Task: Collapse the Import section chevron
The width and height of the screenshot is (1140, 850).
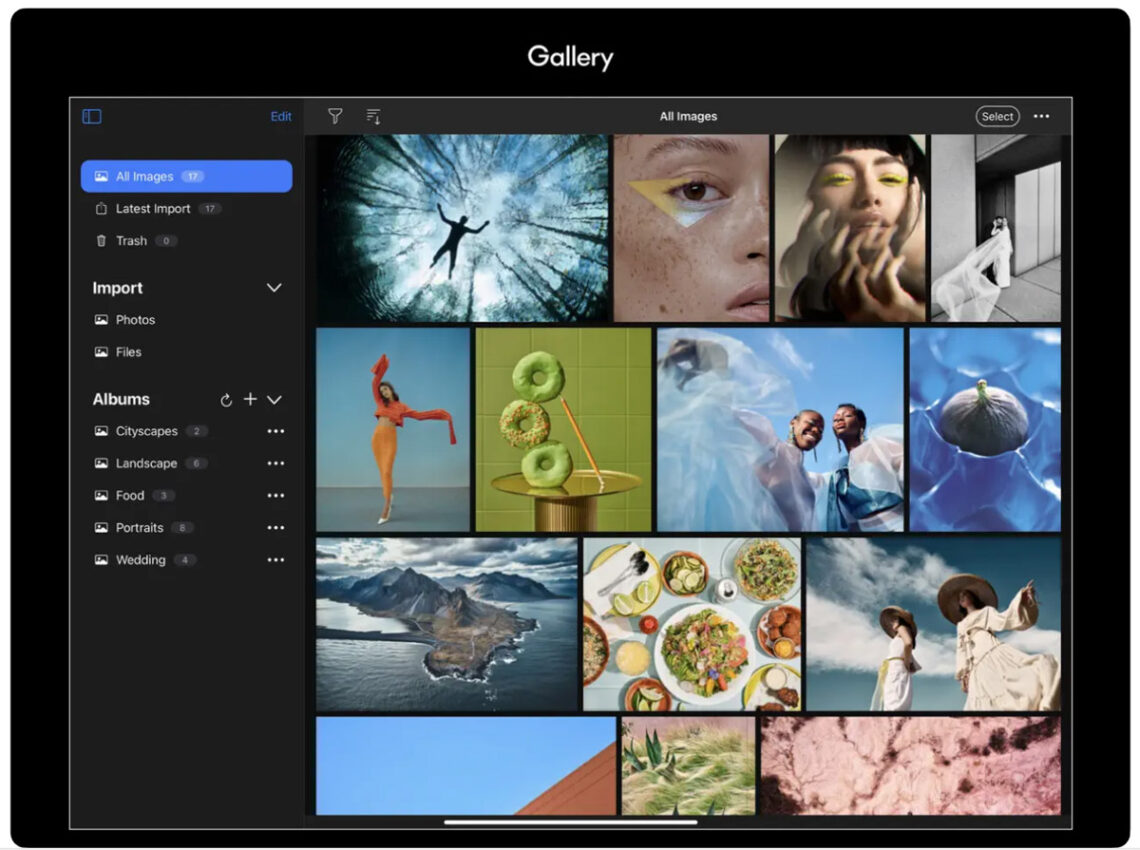Action: 274,288
